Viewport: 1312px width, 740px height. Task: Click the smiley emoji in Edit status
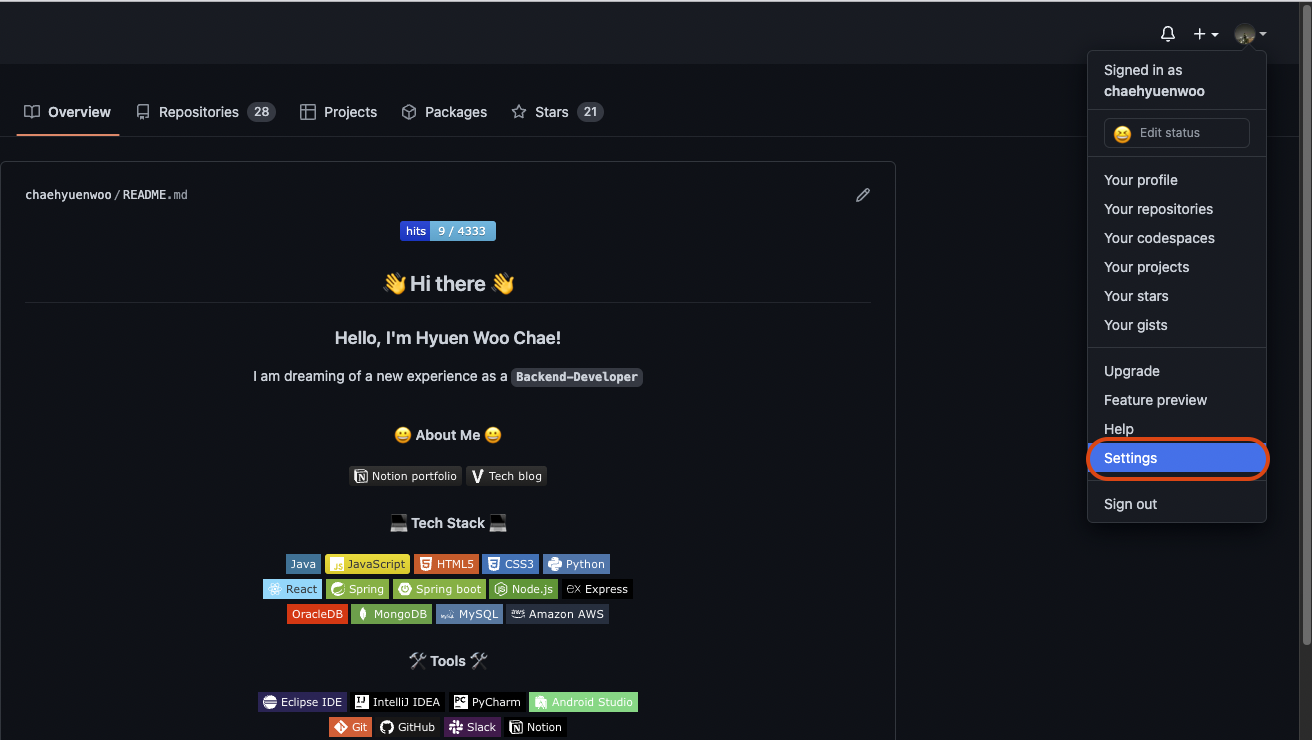tap(1121, 132)
